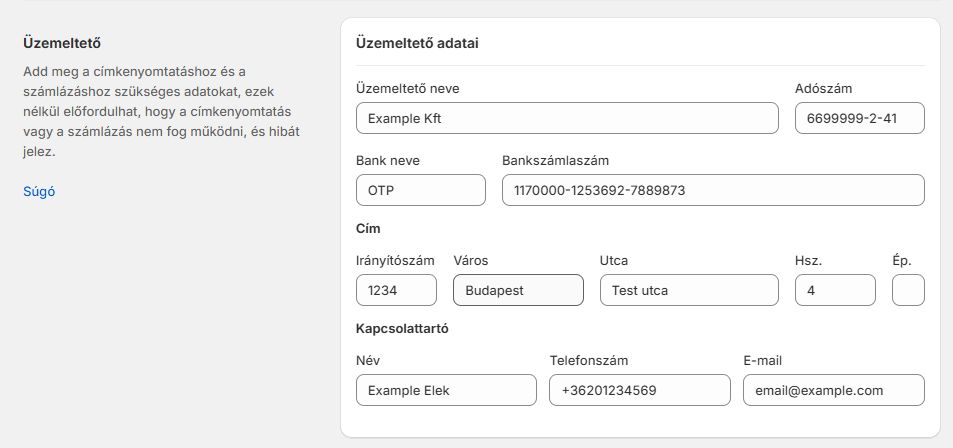Click the Cím section heading

[368, 229]
